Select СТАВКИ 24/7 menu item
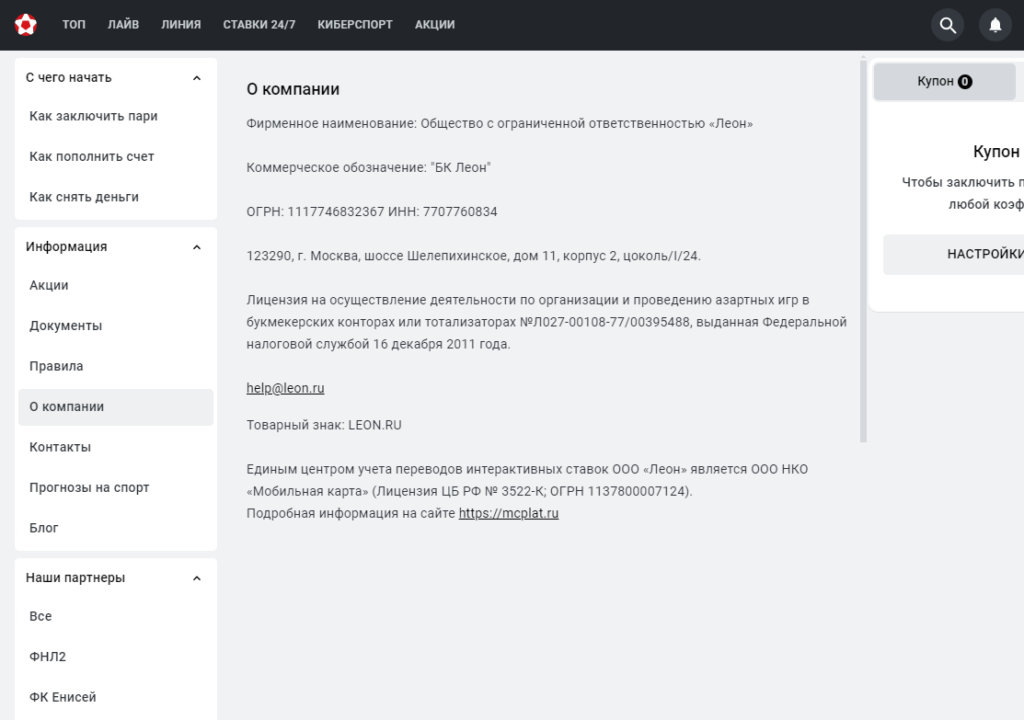This screenshot has width=1024, height=720. pos(259,25)
